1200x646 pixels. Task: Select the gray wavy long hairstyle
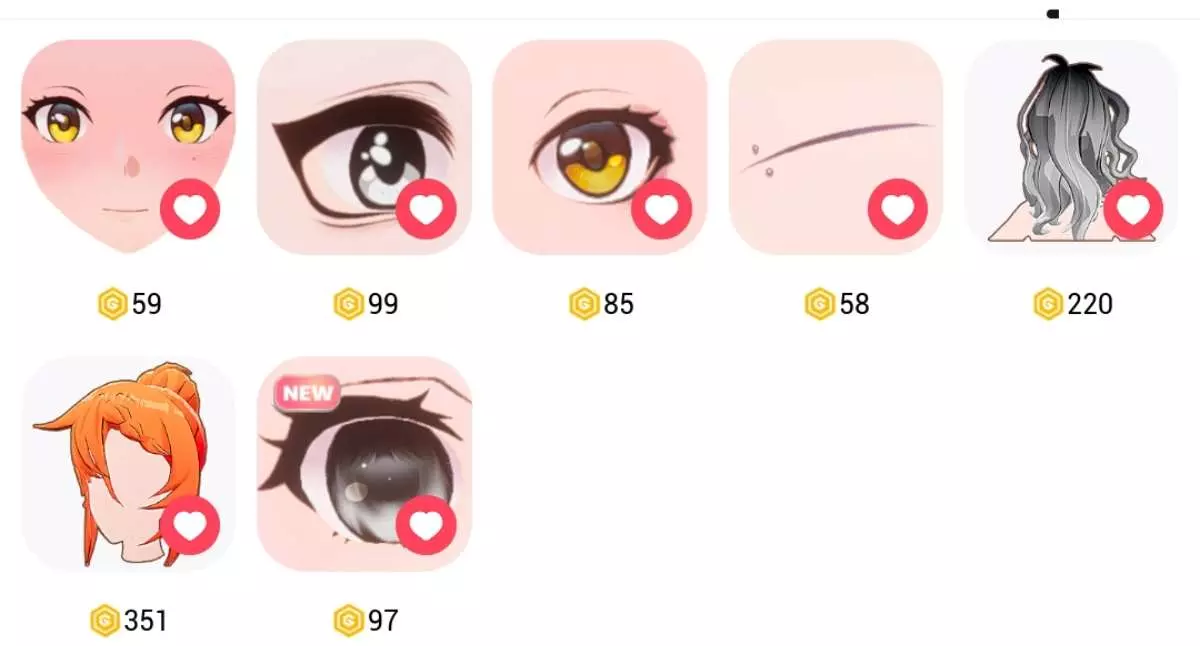tap(1072, 147)
